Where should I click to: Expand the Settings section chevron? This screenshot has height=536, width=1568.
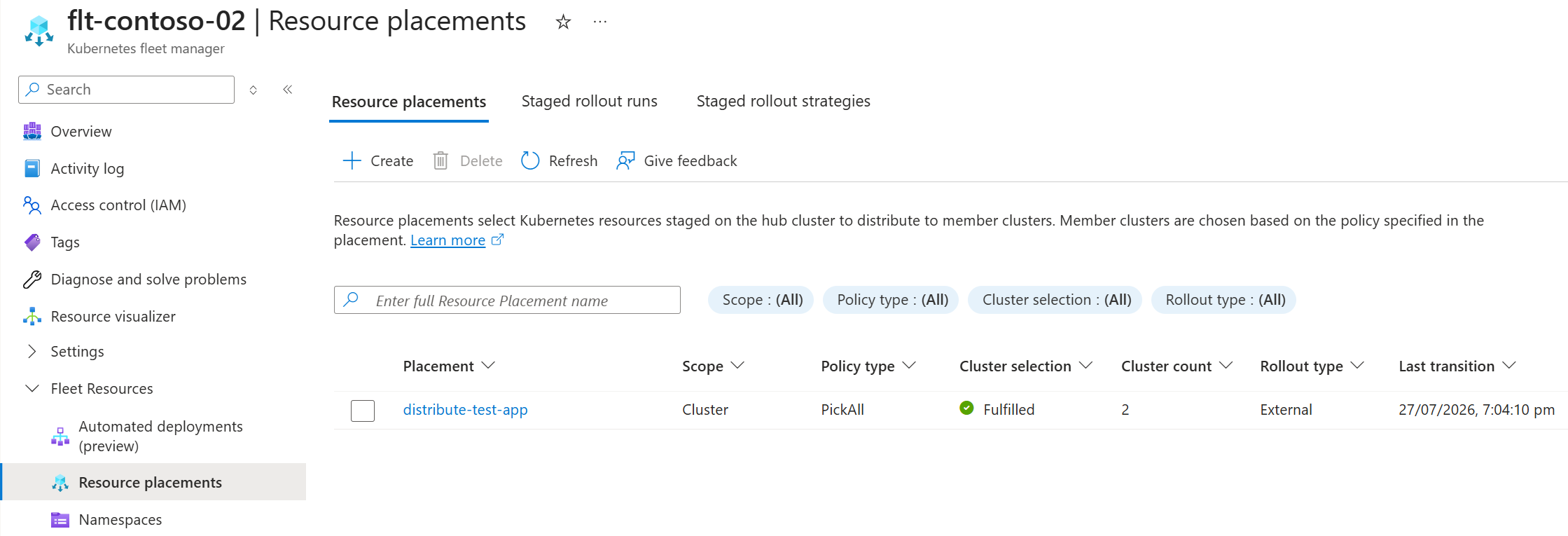[x=32, y=352]
